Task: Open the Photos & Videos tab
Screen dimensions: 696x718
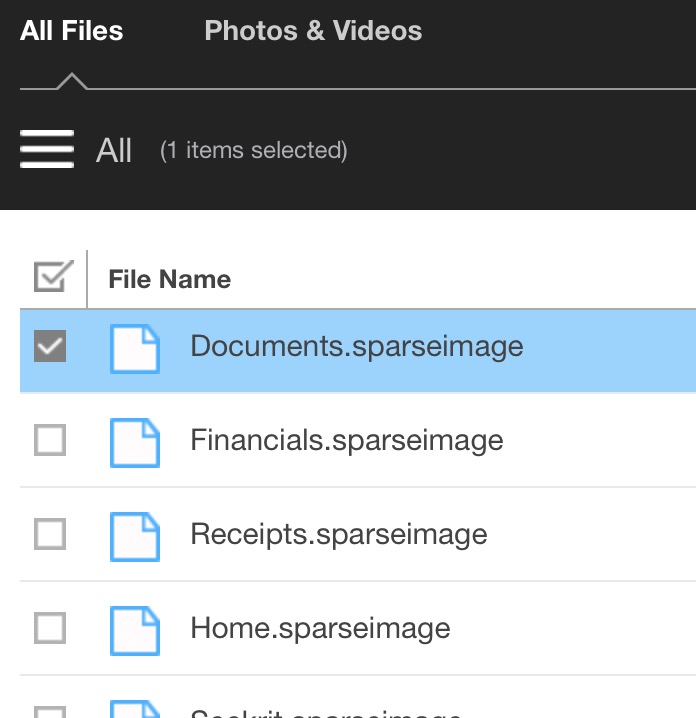Action: pos(313,31)
